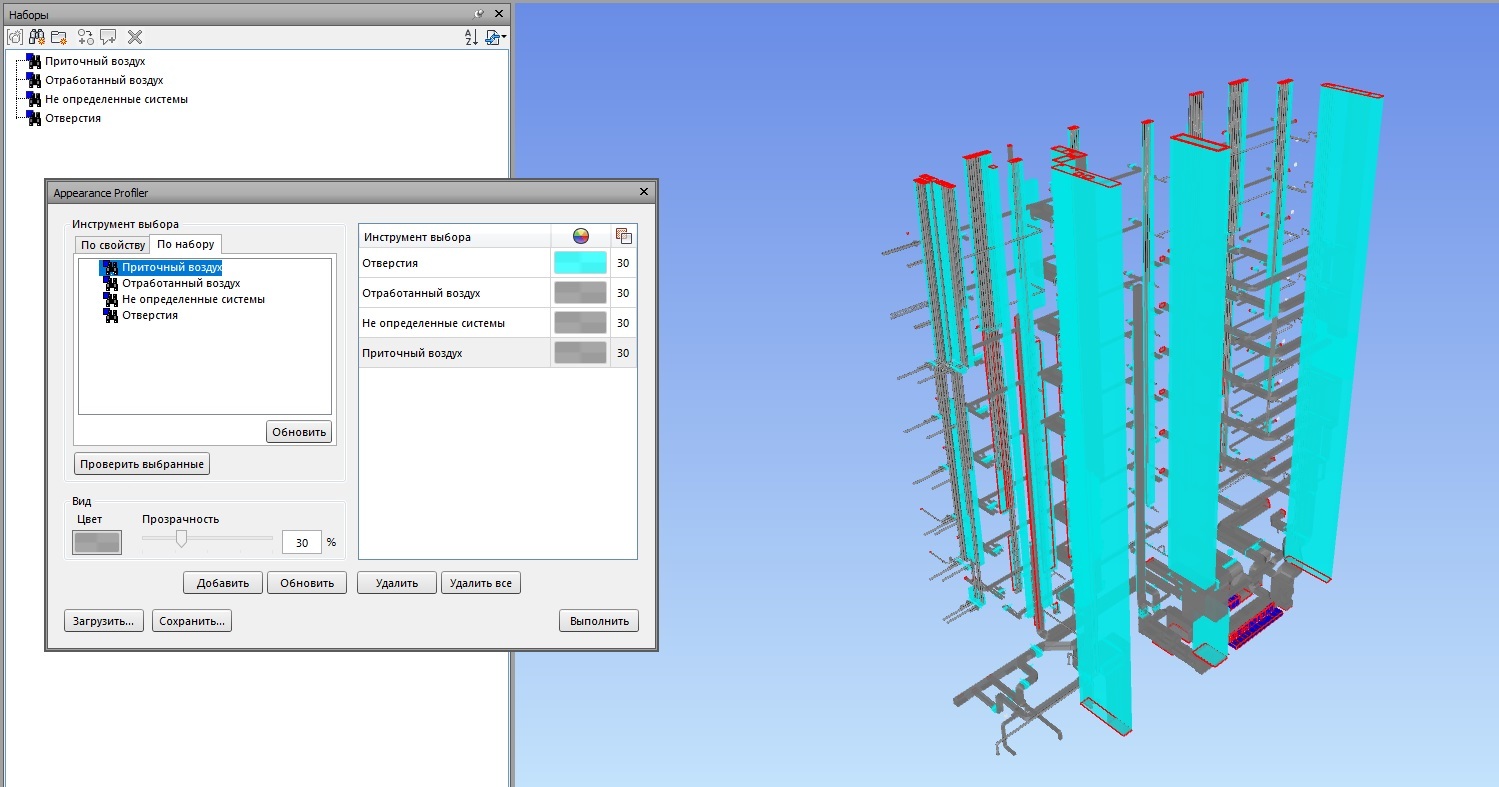This screenshot has width=1499, height=787.
Task: Click transparency value 30 in Отверстия row
Action: 623,263
